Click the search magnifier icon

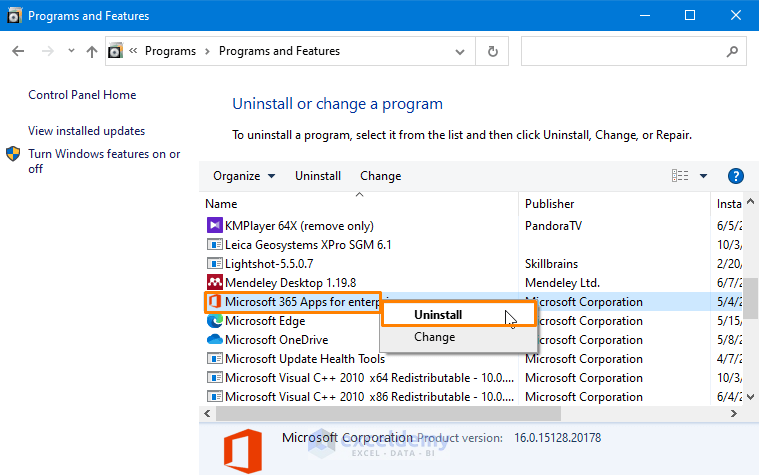733,51
